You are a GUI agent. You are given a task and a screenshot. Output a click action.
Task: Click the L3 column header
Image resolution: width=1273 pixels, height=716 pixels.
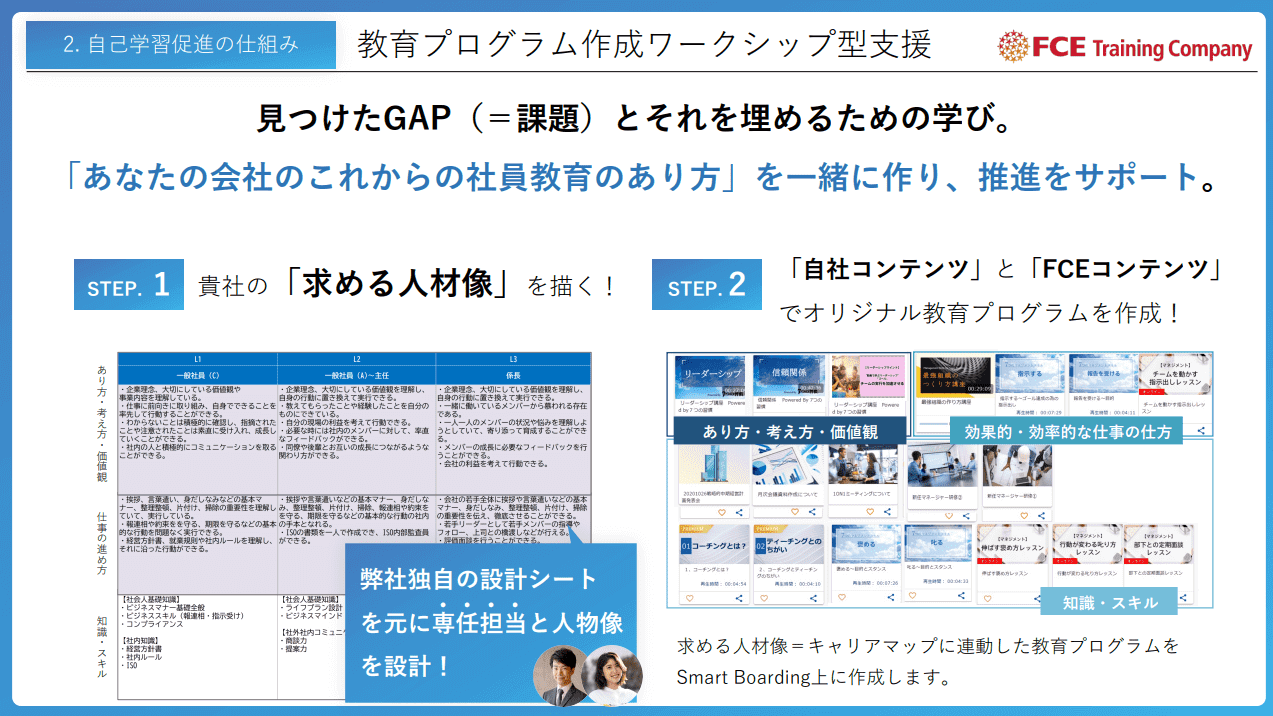[x=514, y=358]
